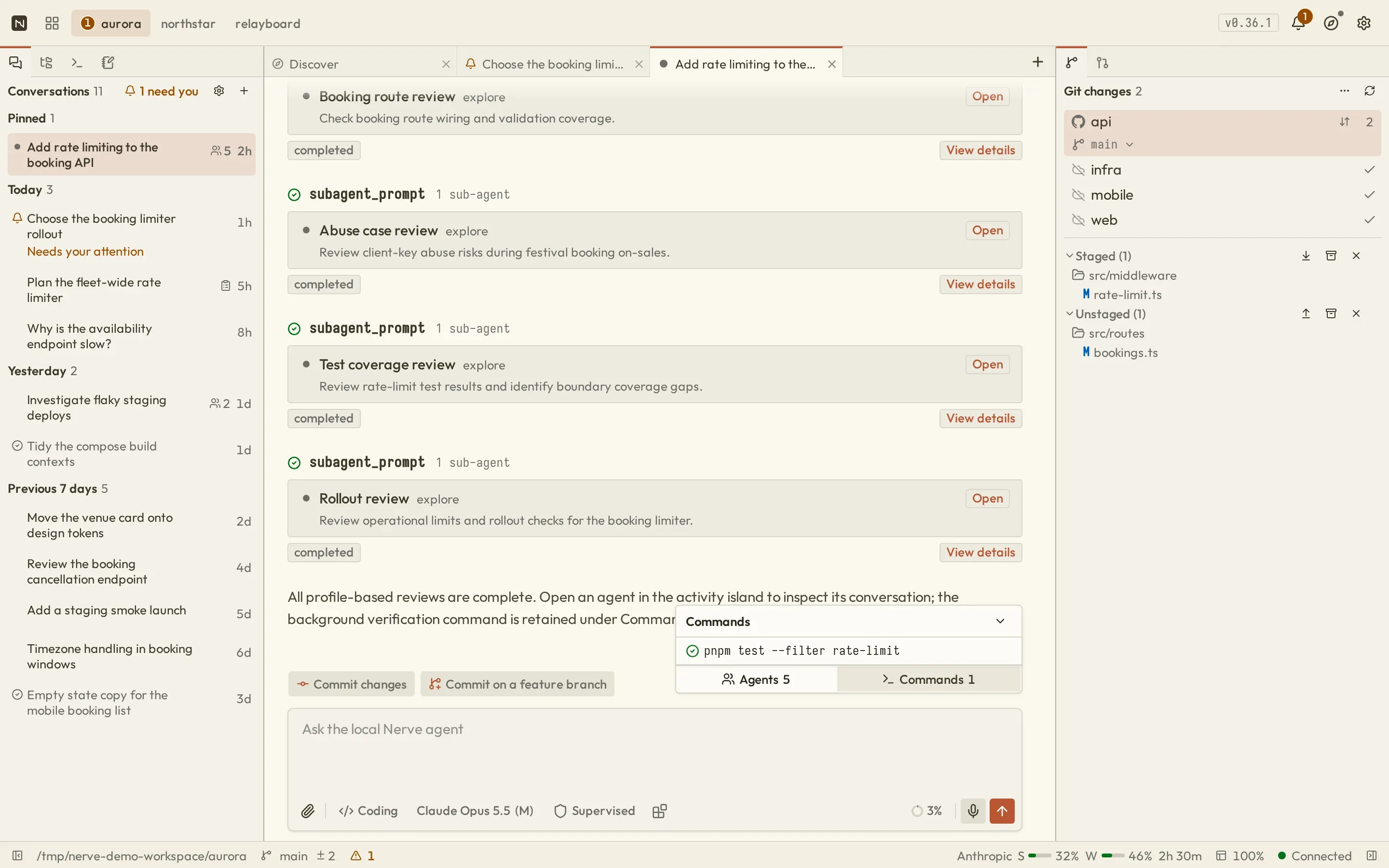Toggle the 1 need you filter
1389x868 pixels.
(162, 91)
